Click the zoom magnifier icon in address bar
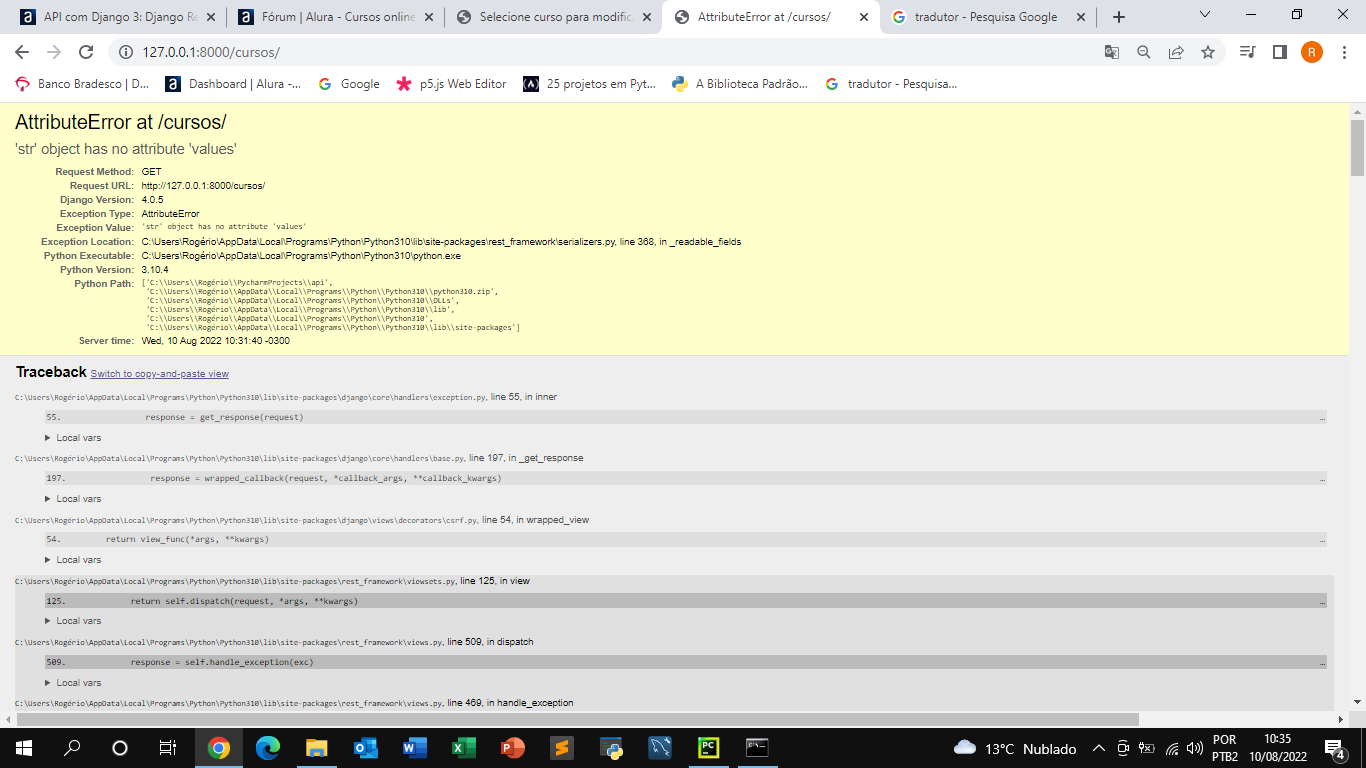1366x768 pixels. pos(1144,52)
